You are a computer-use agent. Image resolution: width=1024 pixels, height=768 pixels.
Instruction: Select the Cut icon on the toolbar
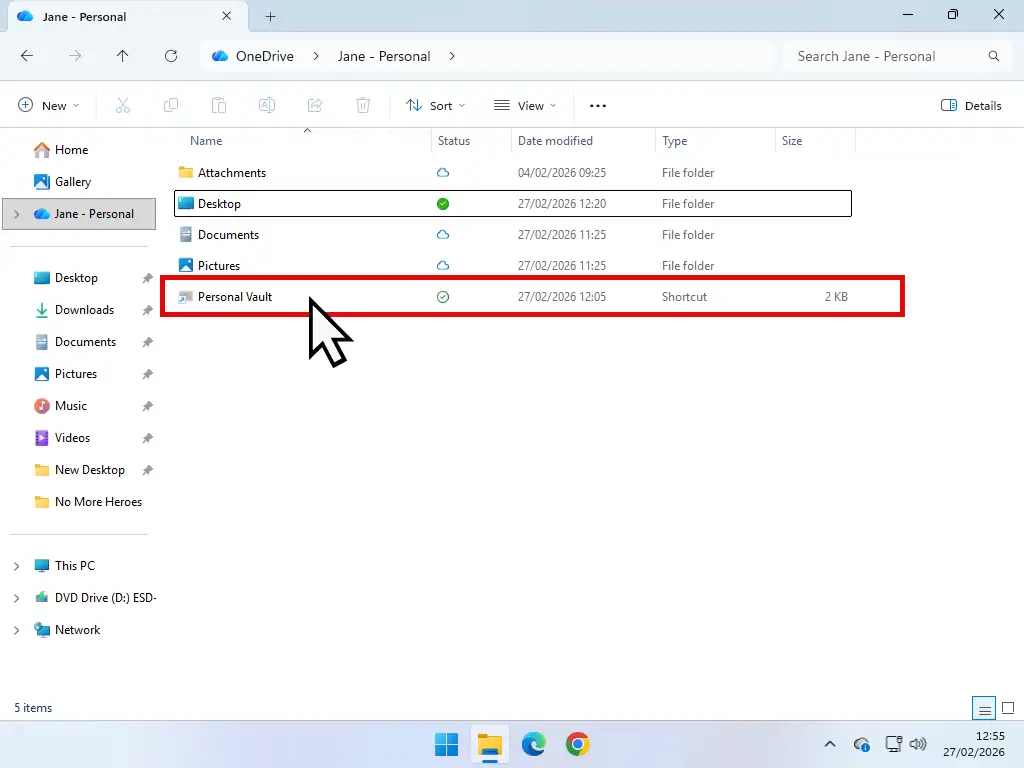pos(123,105)
